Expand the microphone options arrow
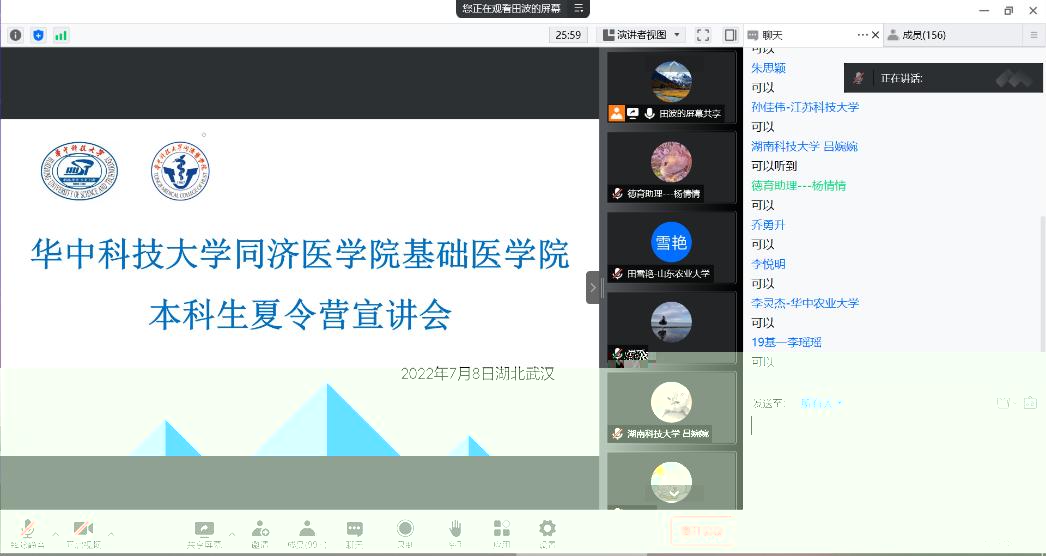This screenshot has height=556, width=1046. point(55,534)
